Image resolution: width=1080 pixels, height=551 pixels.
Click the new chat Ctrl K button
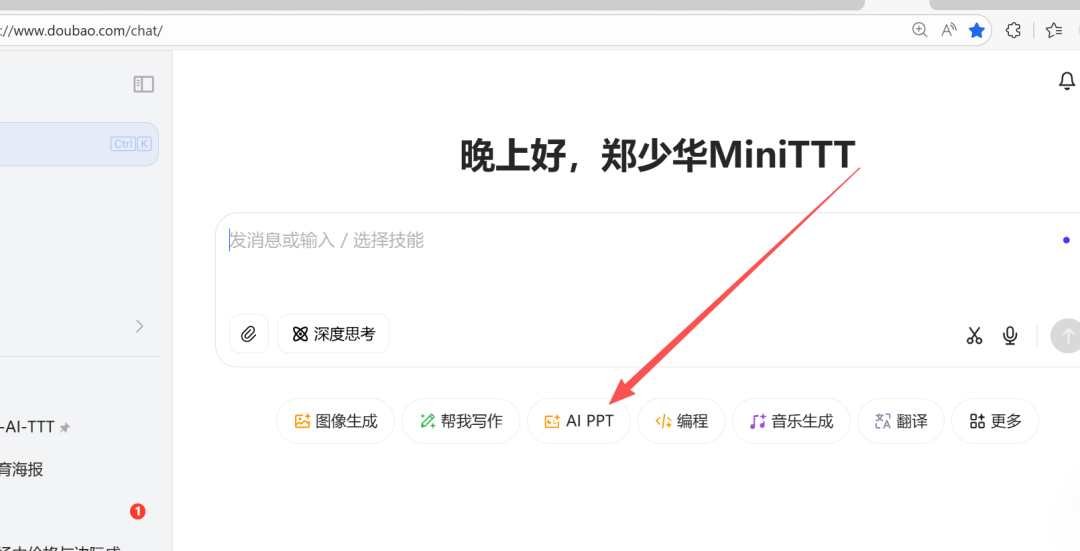(x=79, y=144)
